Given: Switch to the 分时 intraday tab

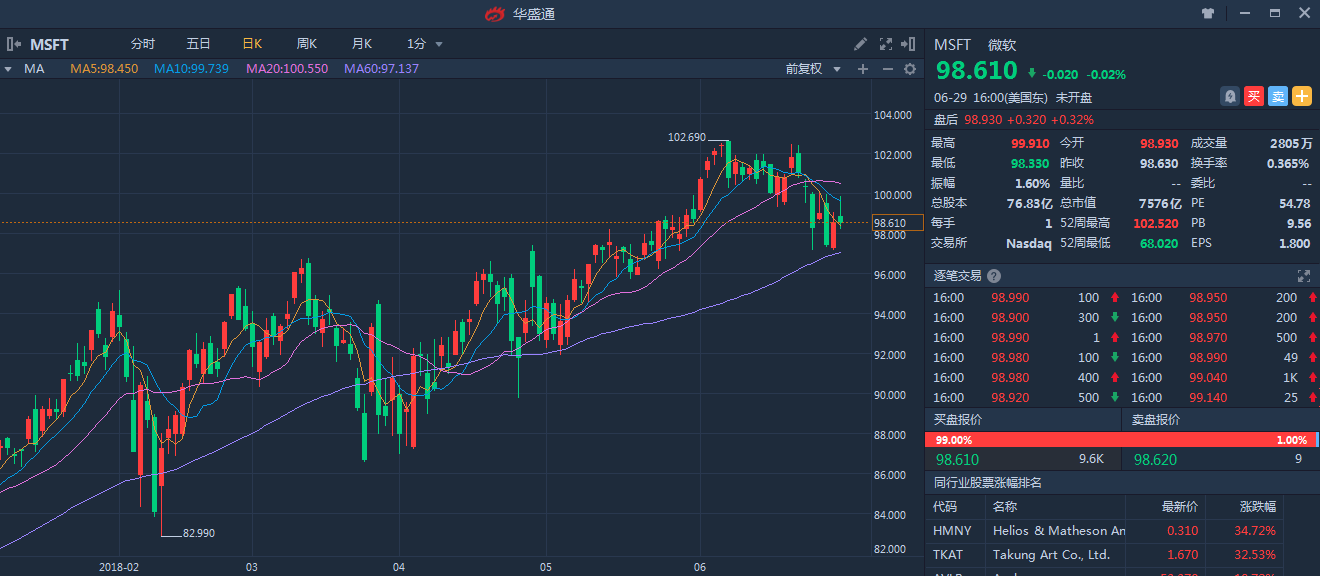Looking at the screenshot, I should 143,44.
